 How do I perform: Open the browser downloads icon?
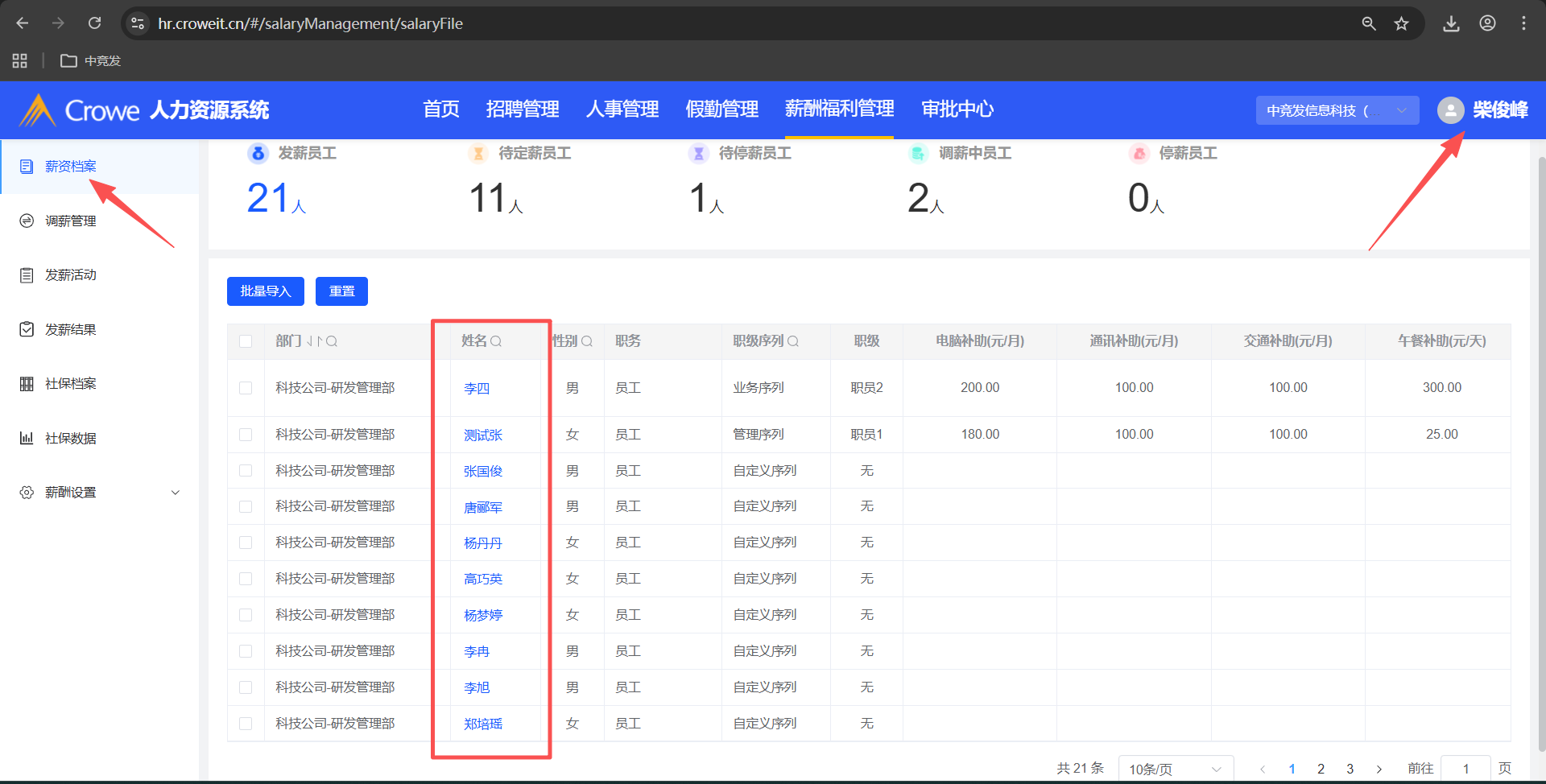pos(1451,23)
